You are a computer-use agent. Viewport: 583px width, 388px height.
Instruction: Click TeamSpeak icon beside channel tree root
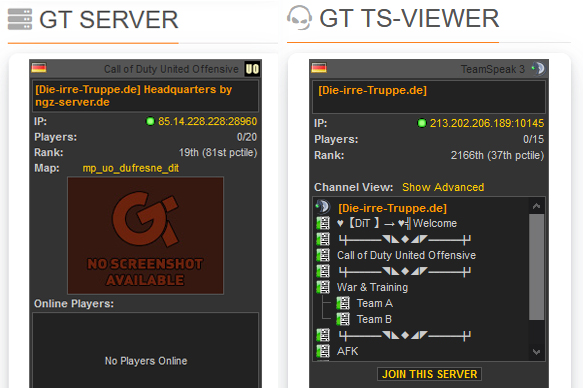point(323,207)
